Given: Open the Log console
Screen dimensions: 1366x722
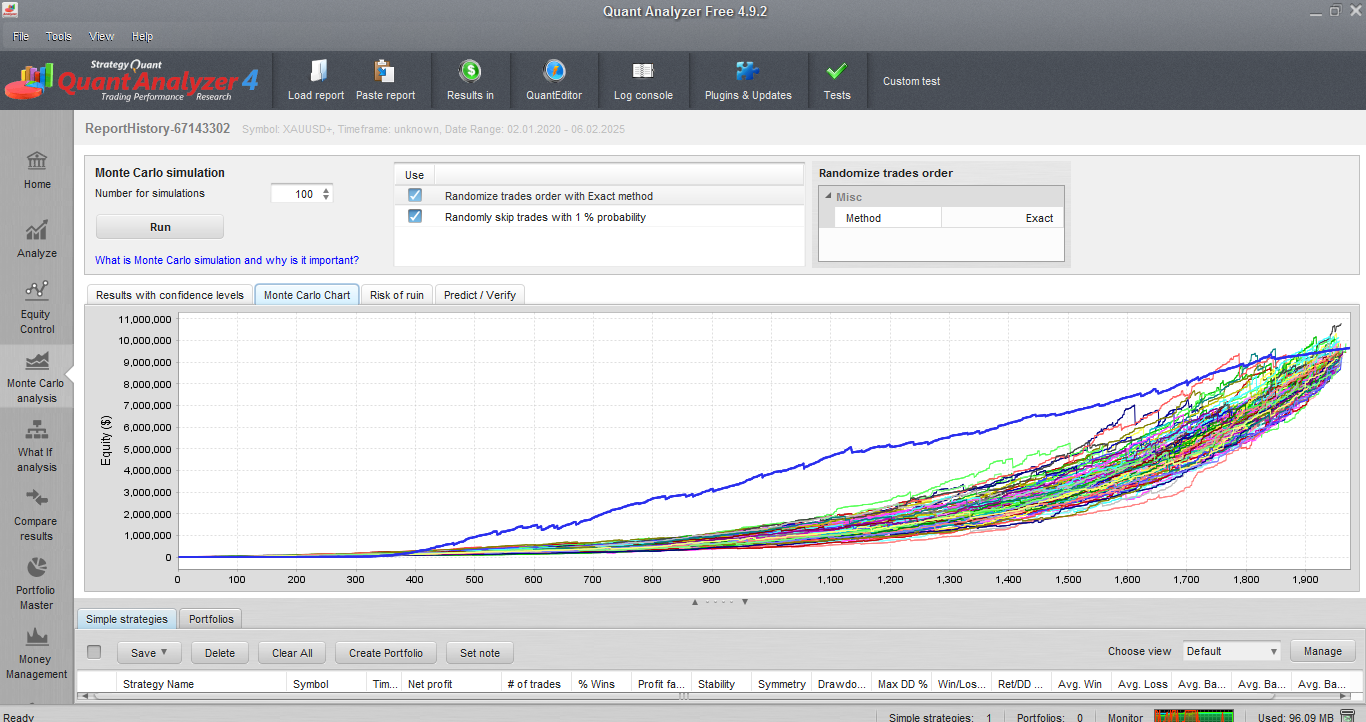Looking at the screenshot, I should tap(643, 81).
